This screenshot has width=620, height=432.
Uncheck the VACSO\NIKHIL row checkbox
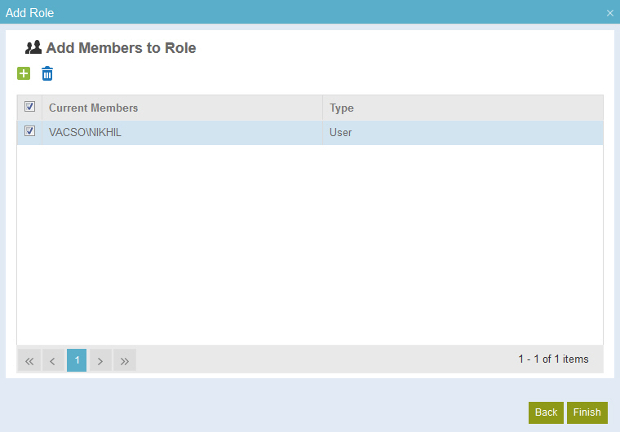(30, 131)
